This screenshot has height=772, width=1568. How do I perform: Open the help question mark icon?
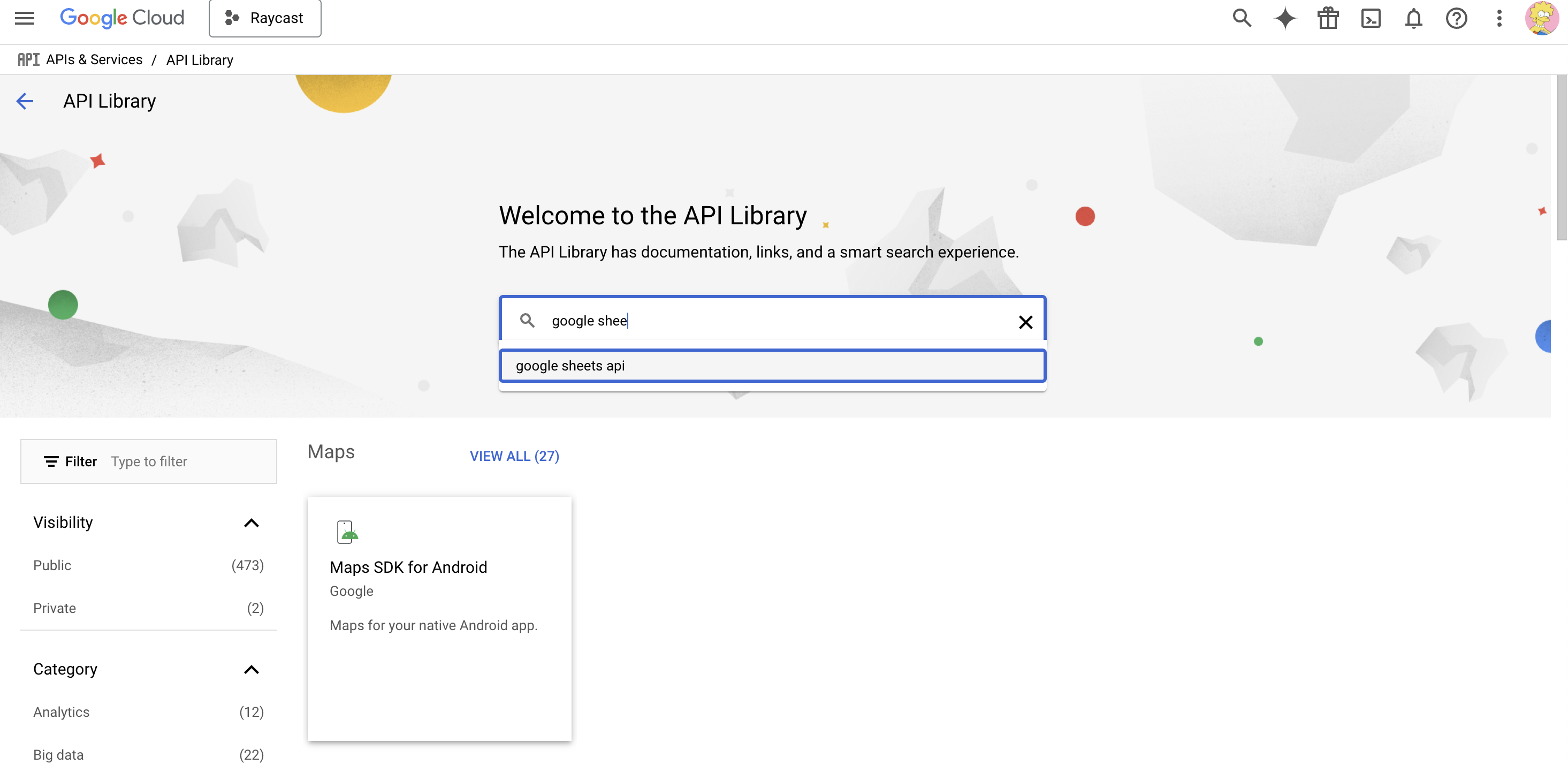tap(1456, 18)
